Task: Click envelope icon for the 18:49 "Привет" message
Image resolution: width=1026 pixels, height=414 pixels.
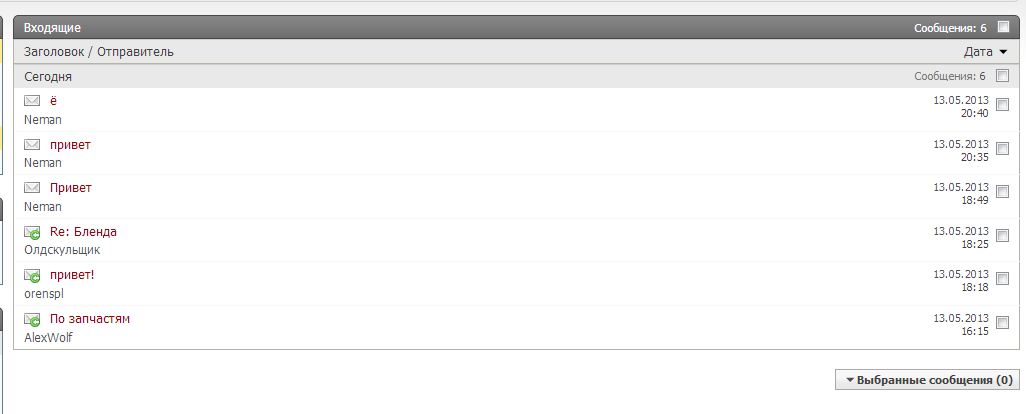Action: (32, 187)
